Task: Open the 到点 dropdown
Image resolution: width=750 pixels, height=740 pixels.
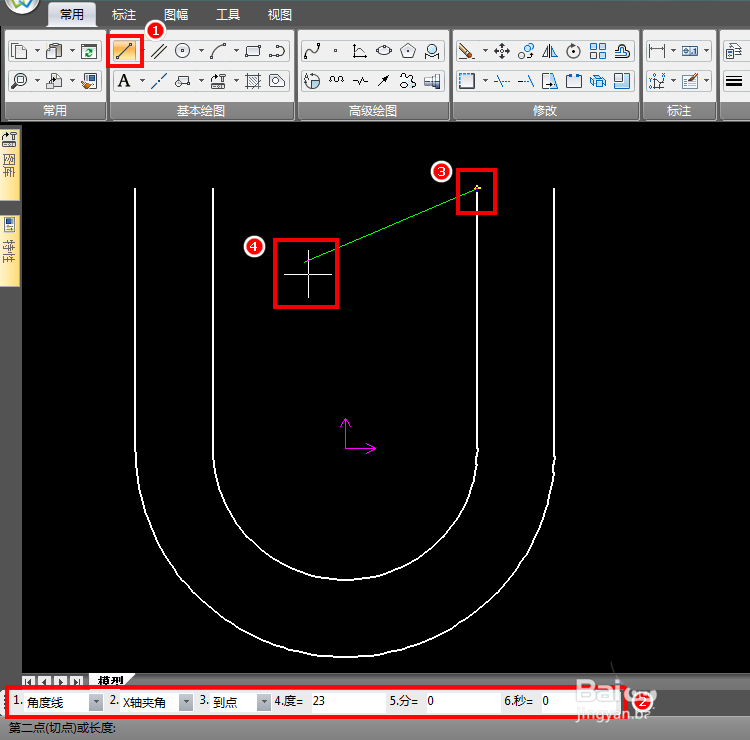Action: (264, 702)
